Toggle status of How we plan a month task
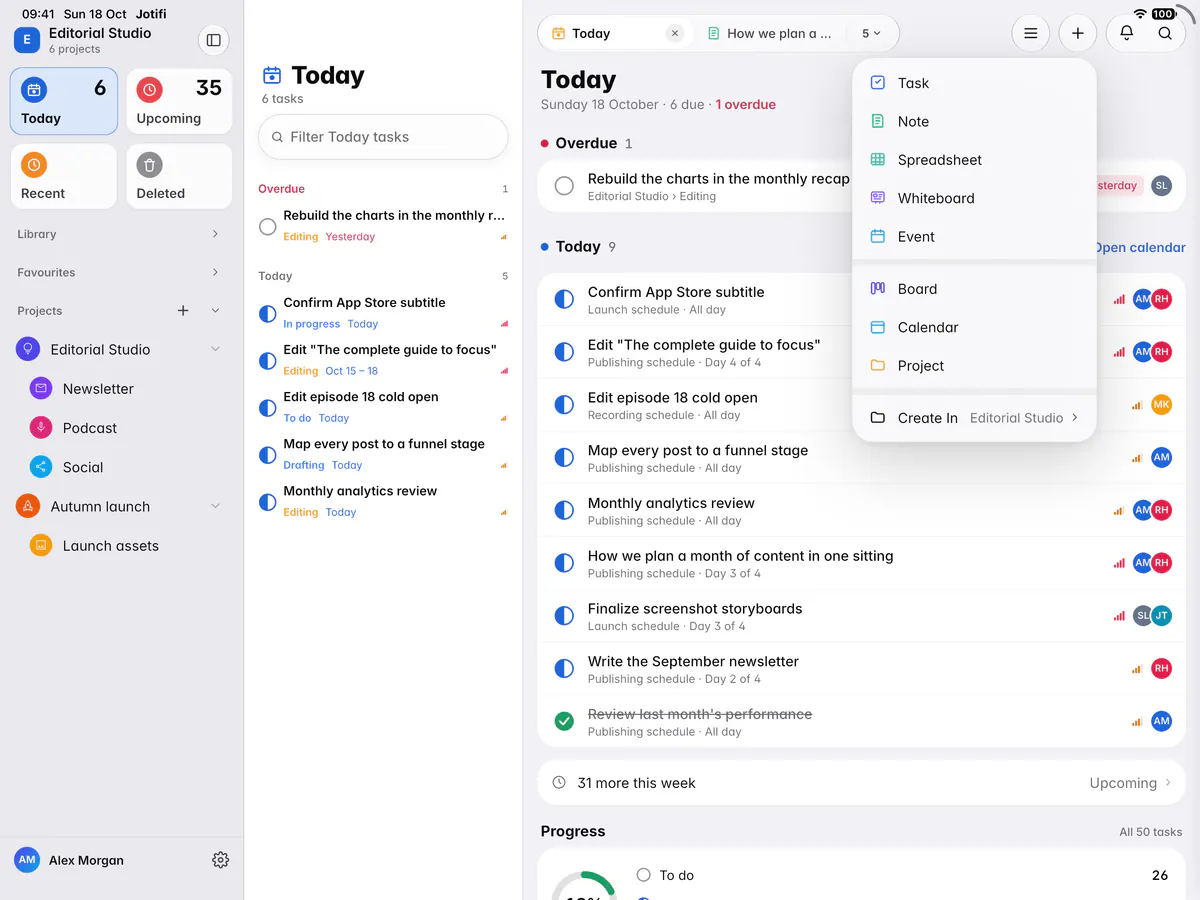 (x=564, y=563)
